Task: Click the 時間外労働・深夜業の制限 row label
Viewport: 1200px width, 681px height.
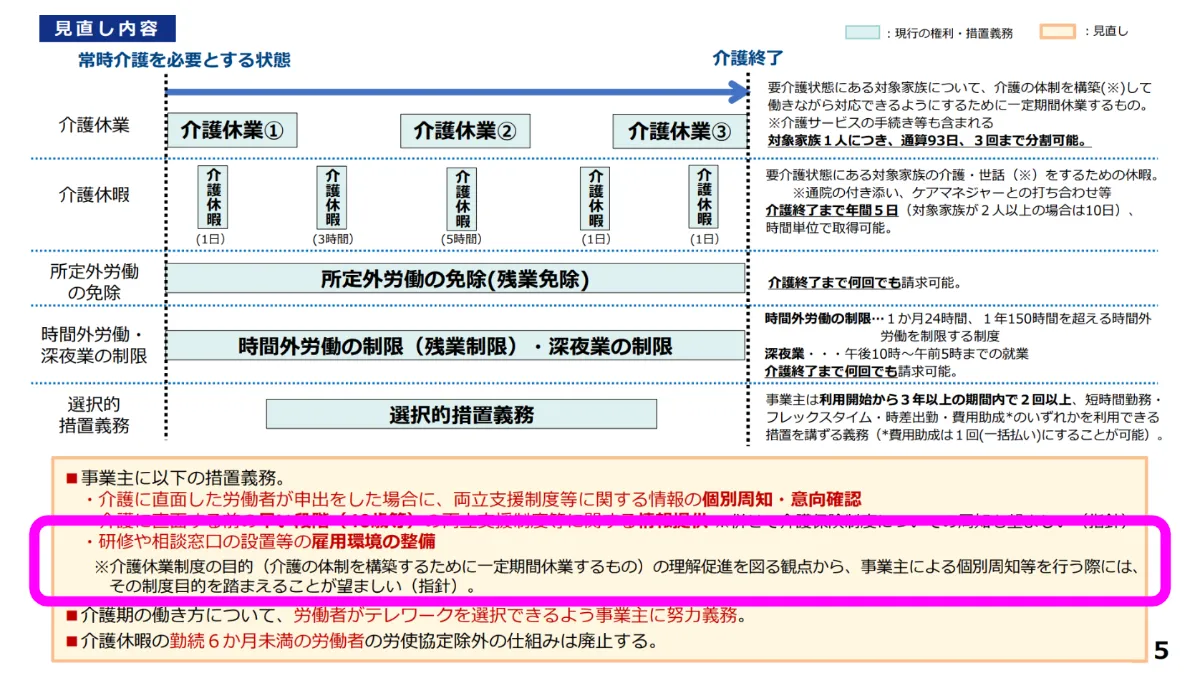Action: pos(94,345)
